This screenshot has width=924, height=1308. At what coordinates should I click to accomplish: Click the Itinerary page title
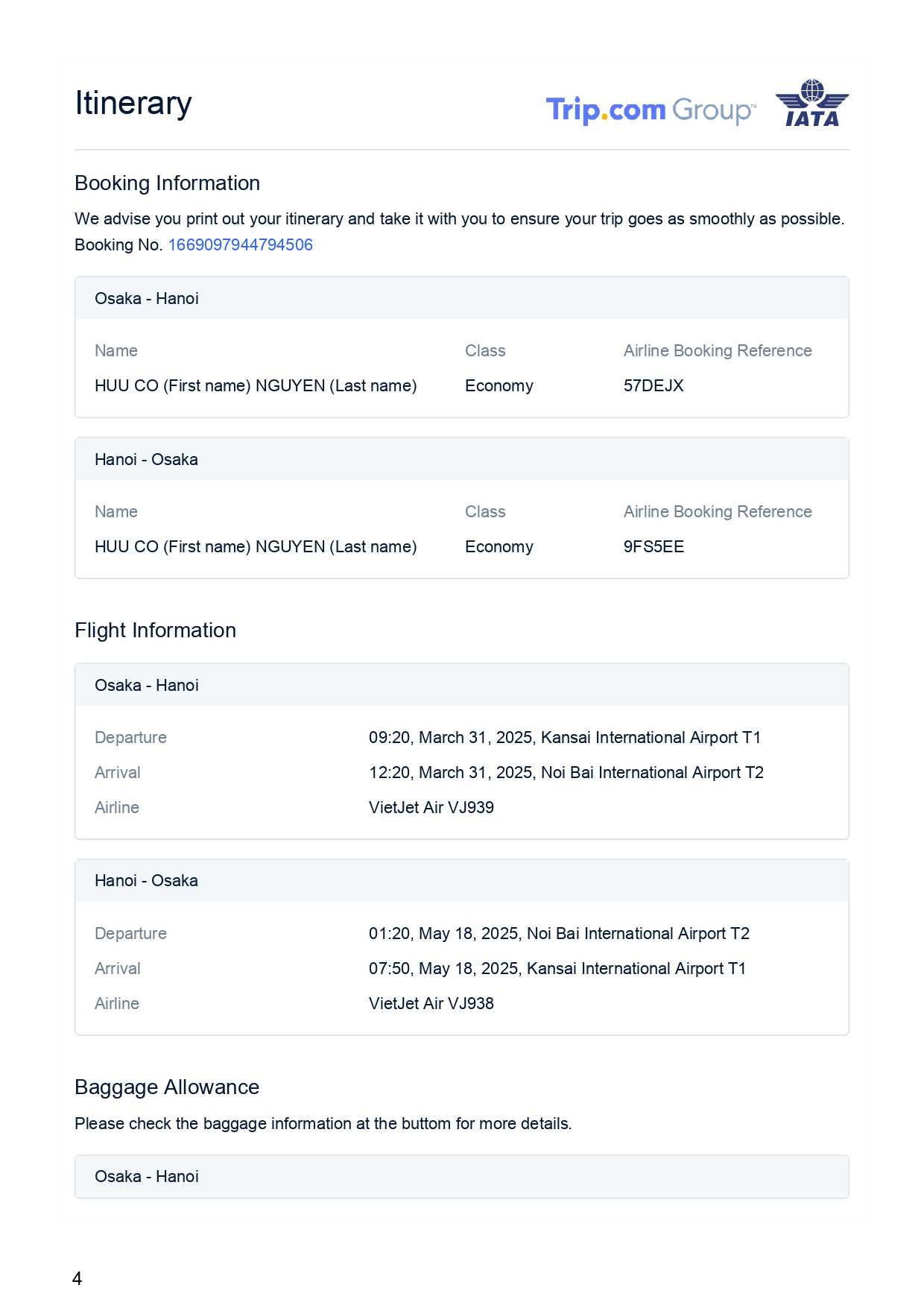133,103
